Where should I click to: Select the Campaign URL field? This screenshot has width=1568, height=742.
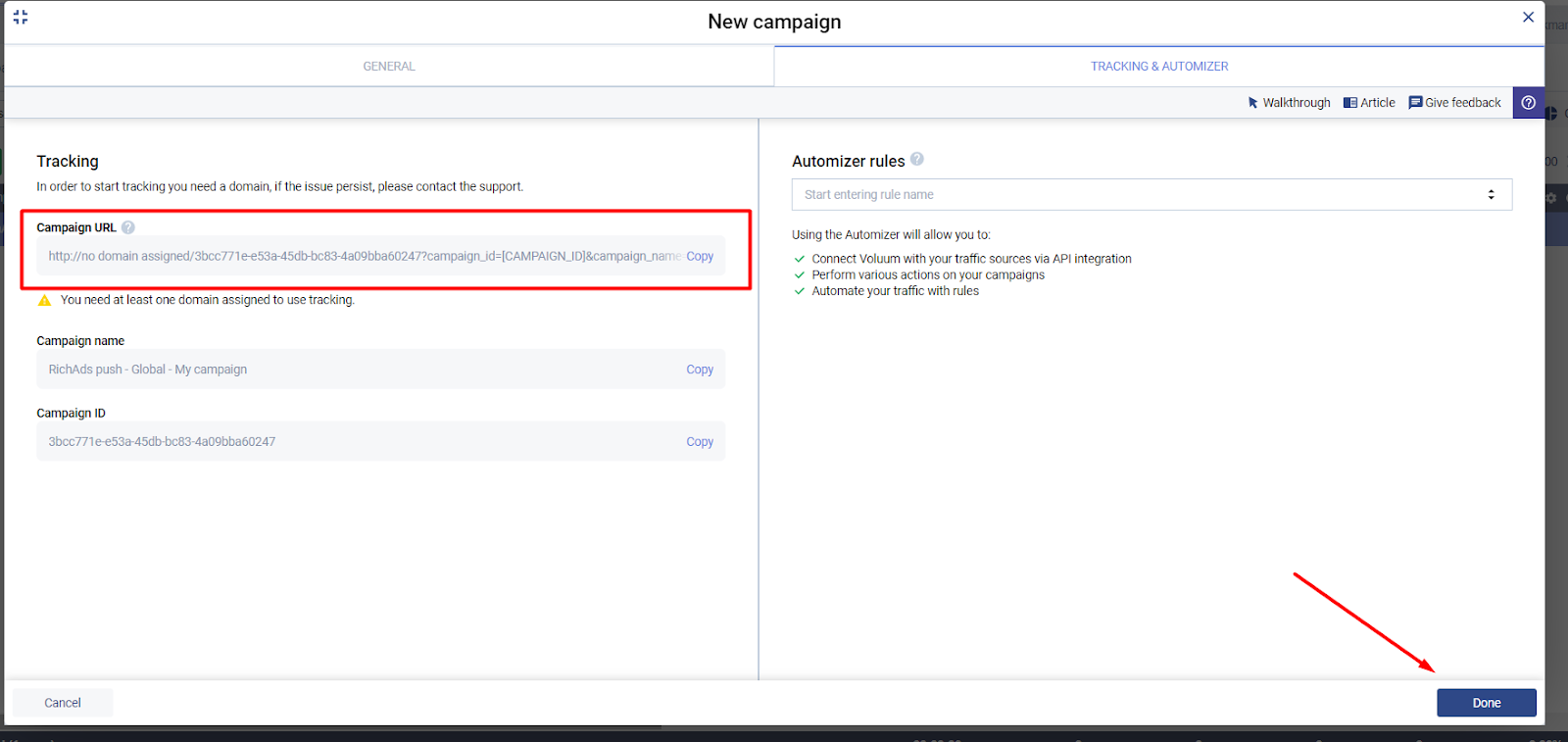click(x=381, y=256)
